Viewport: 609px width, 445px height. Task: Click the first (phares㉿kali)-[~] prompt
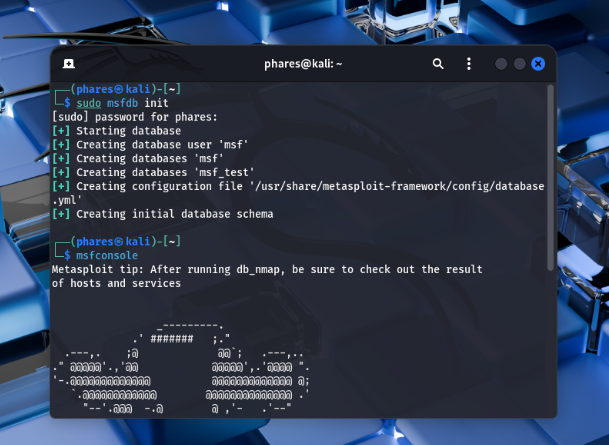click(125, 89)
